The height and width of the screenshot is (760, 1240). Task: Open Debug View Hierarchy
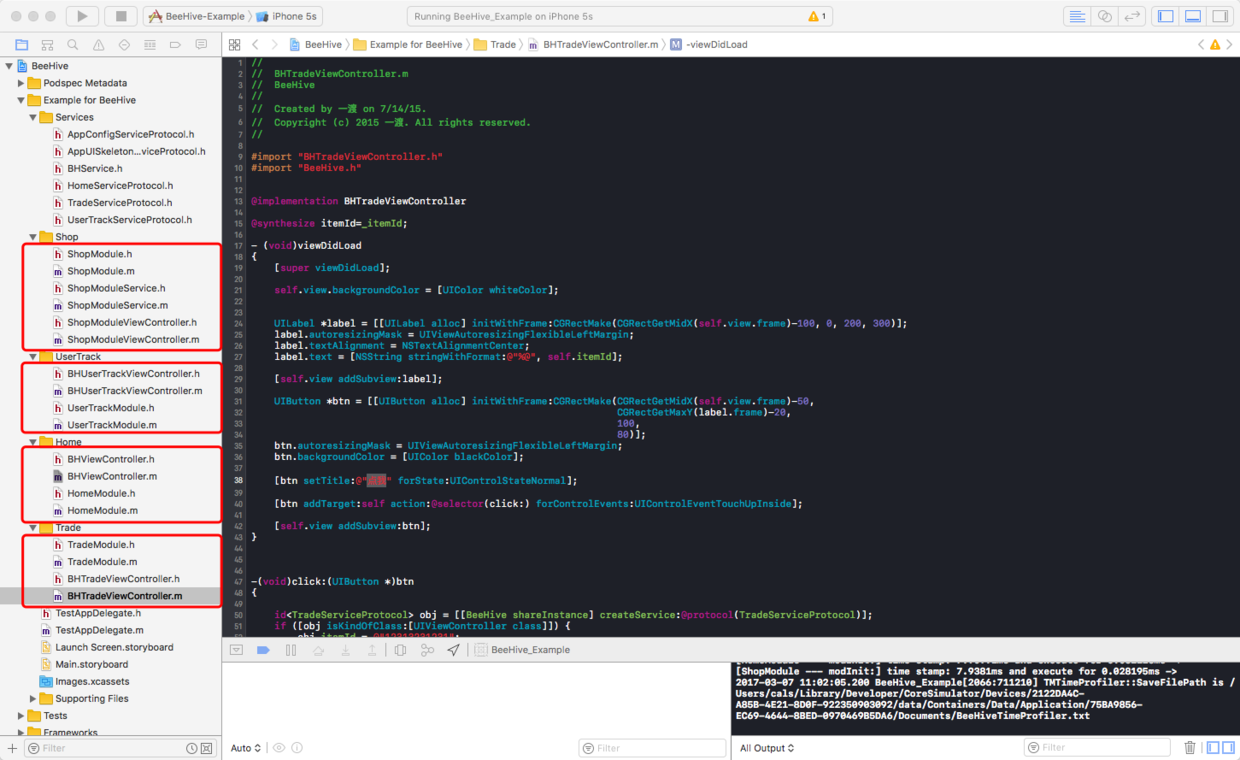point(400,650)
